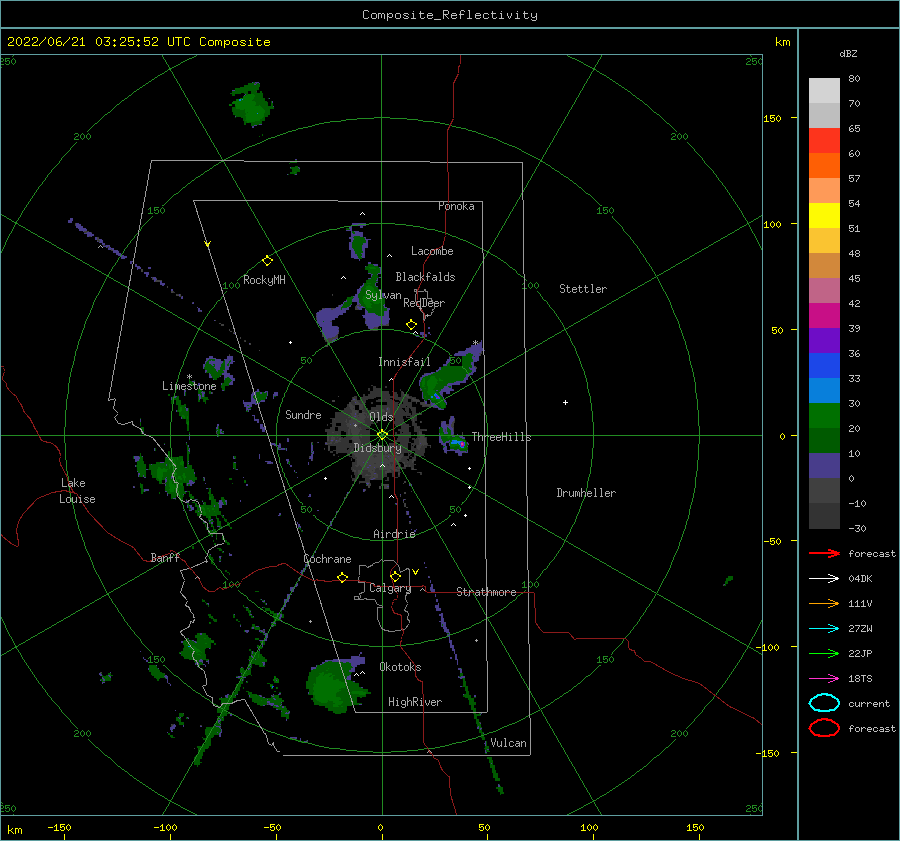Image resolution: width=900 pixels, height=841 pixels.
Task: Click the Composite_Reflectivity title
Action: point(450,15)
